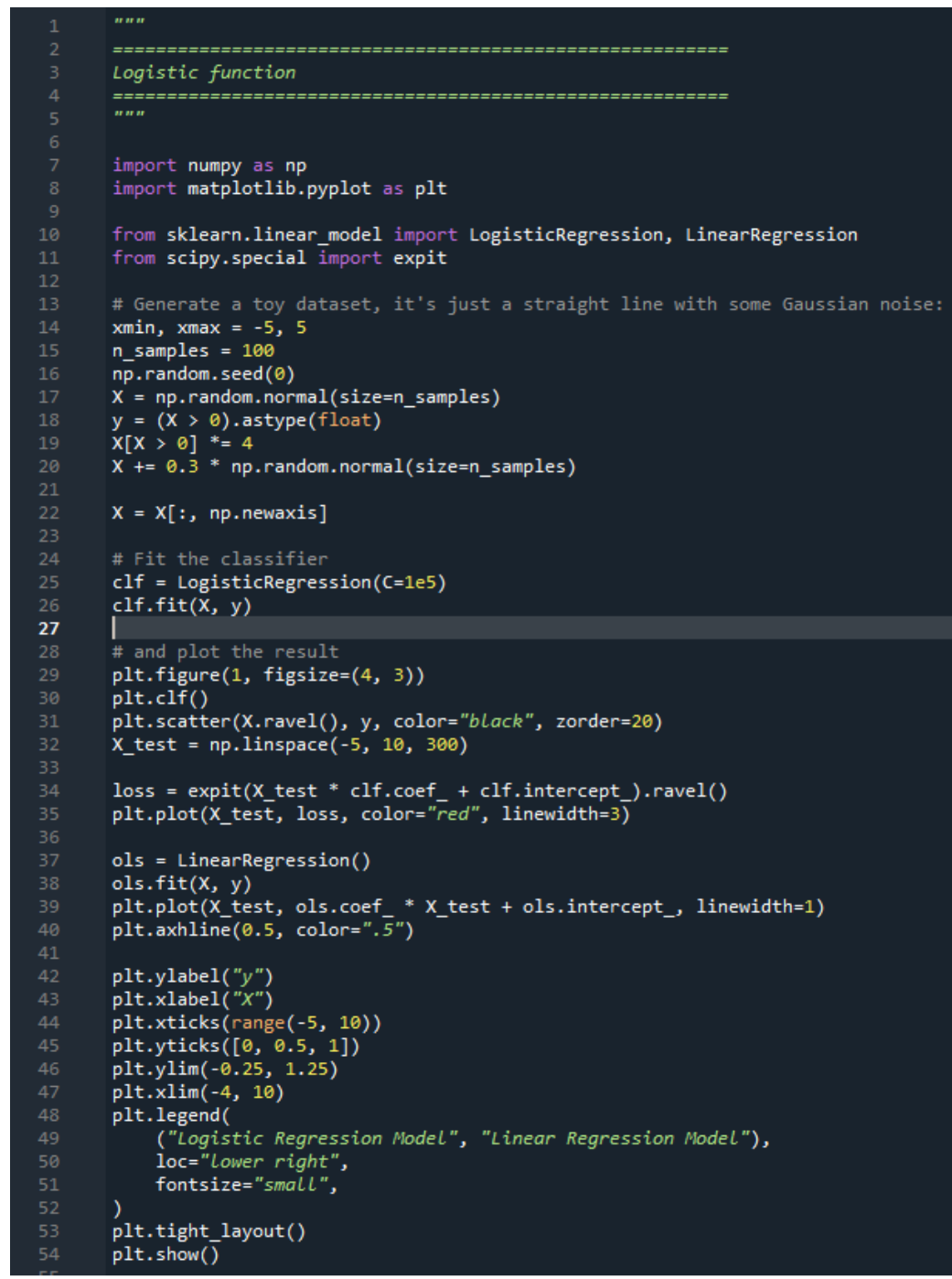
Task: Click line number 27 in the gutter
Action: (x=50, y=629)
